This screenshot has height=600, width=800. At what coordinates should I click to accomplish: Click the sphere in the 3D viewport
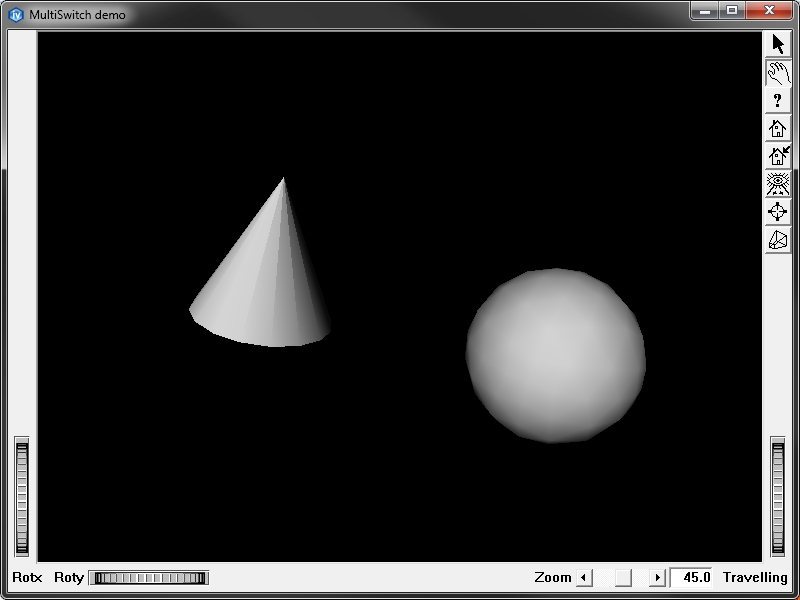click(555, 355)
